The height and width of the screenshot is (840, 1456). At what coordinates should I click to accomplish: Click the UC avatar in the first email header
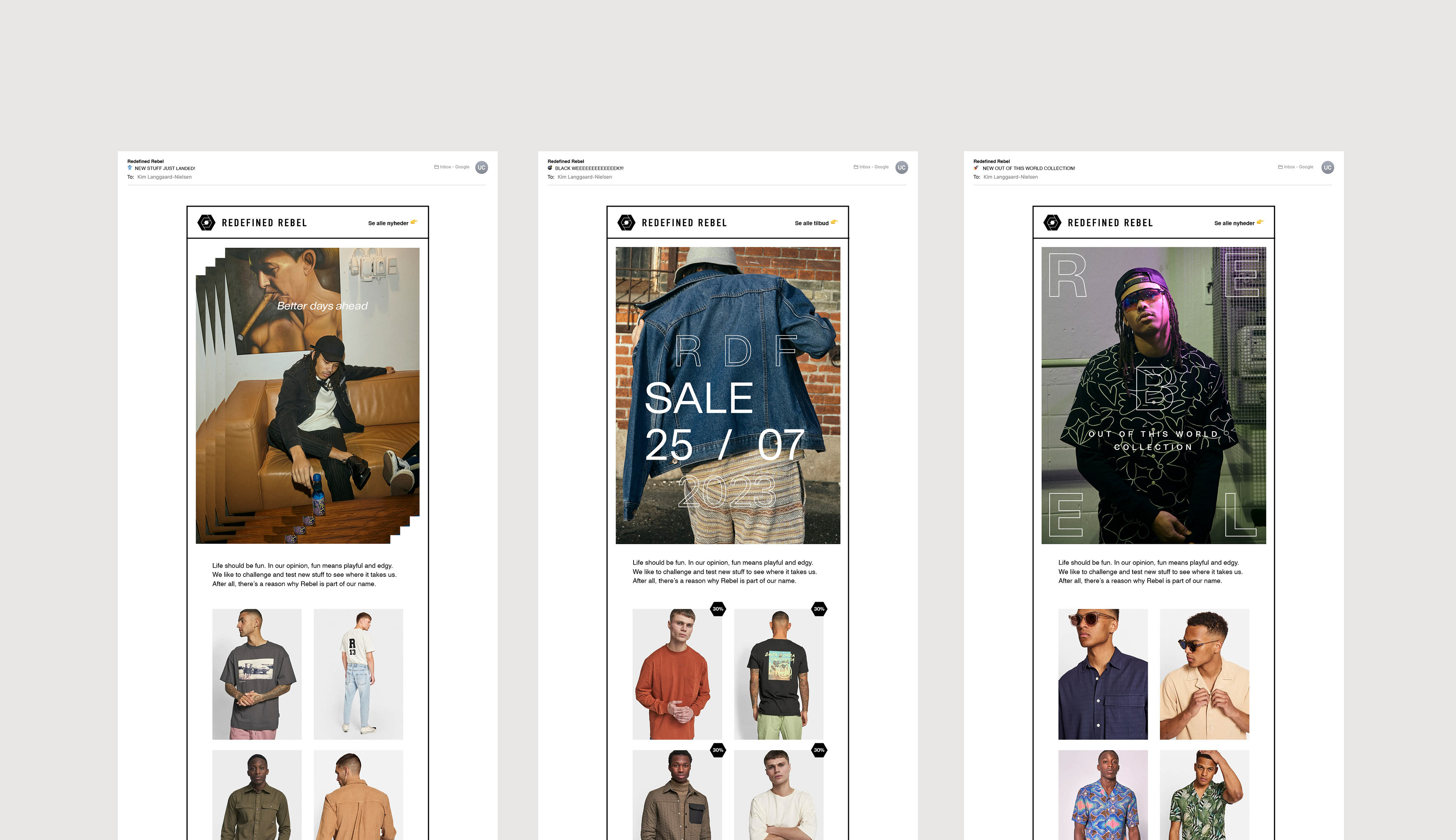(x=482, y=167)
